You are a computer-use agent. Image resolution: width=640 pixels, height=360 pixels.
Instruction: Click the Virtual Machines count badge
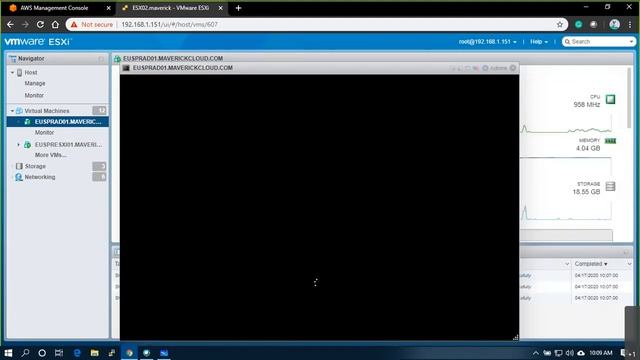coord(99,111)
